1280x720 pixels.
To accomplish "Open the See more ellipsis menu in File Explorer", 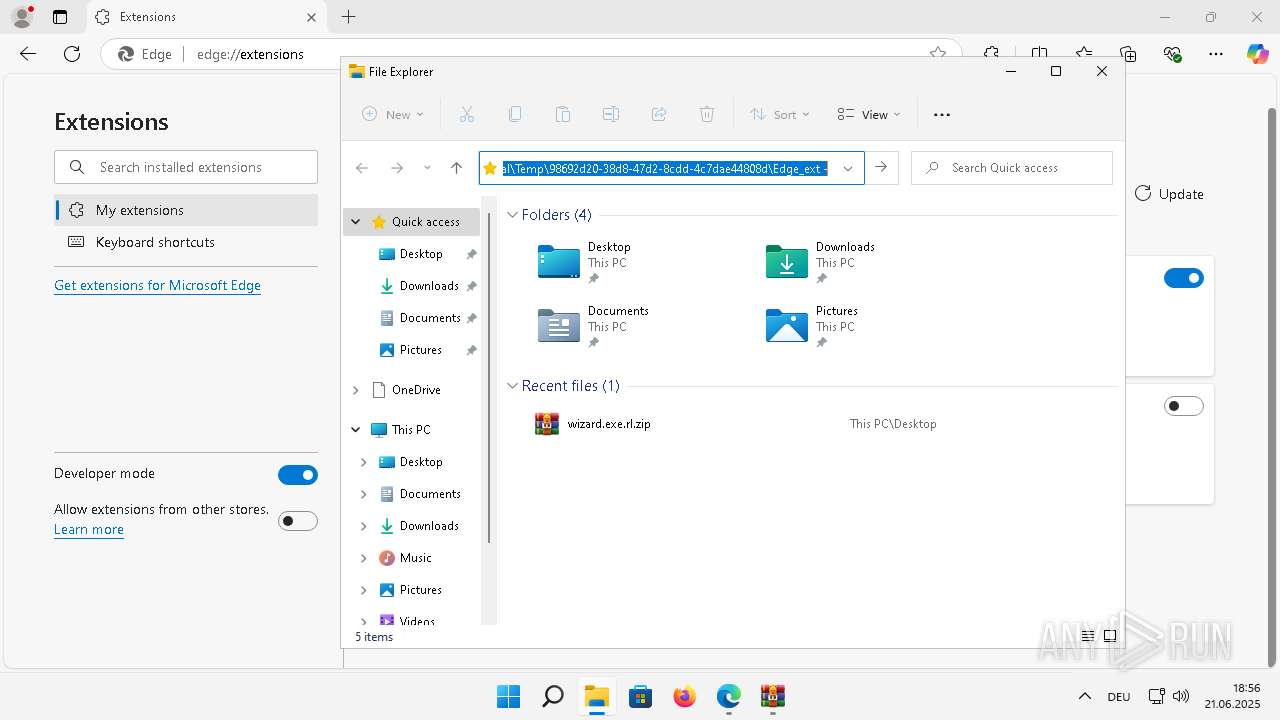I will pos(941,114).
